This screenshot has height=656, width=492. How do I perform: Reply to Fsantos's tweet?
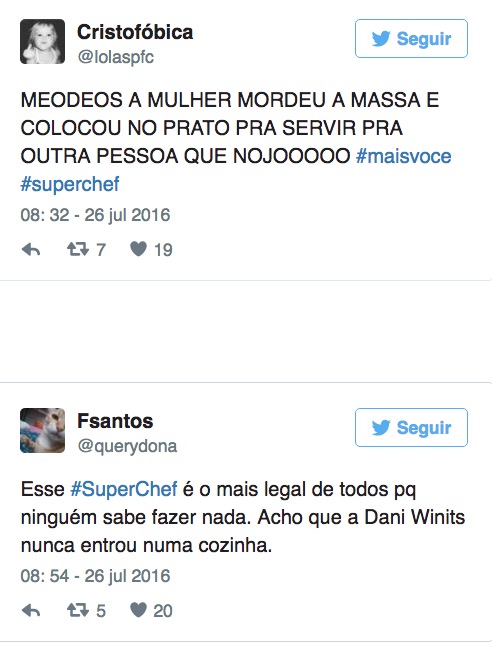coord(31,611)
